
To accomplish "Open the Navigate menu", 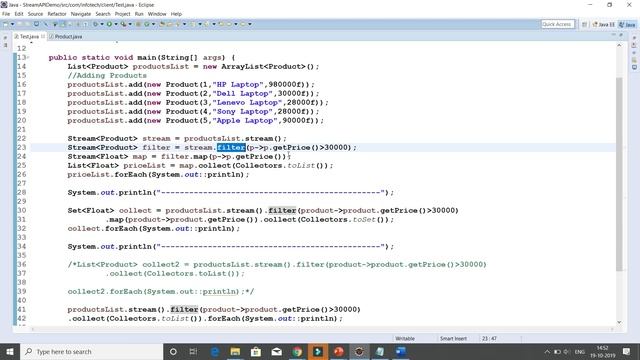I will [81, 14].
